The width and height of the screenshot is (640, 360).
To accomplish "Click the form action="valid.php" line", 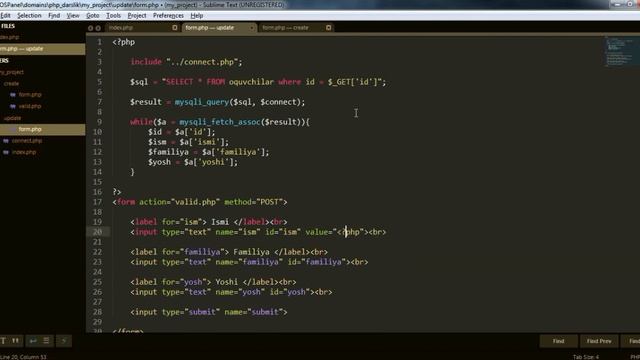I will click(x=200, y=202).
